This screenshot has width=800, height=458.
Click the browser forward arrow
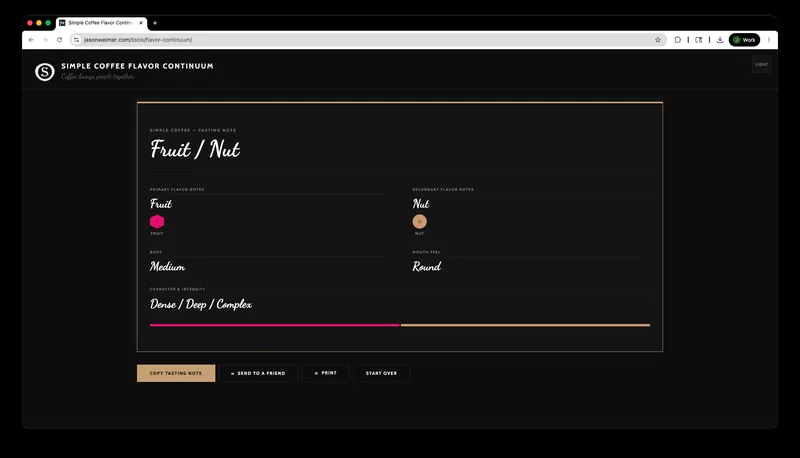(45, 40)
